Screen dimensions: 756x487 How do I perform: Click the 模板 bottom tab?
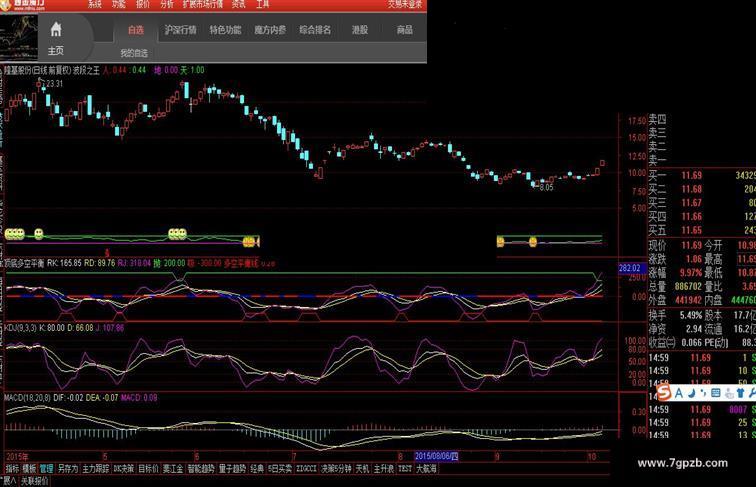click(29, 468)
